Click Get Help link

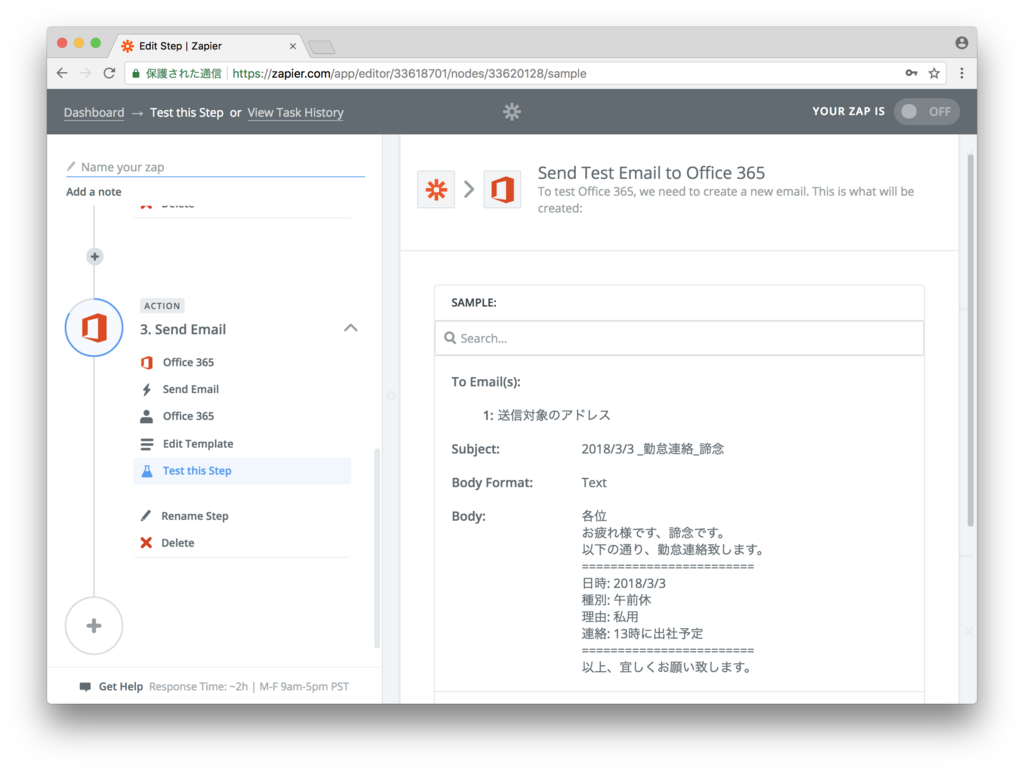[x=121, y=687]
